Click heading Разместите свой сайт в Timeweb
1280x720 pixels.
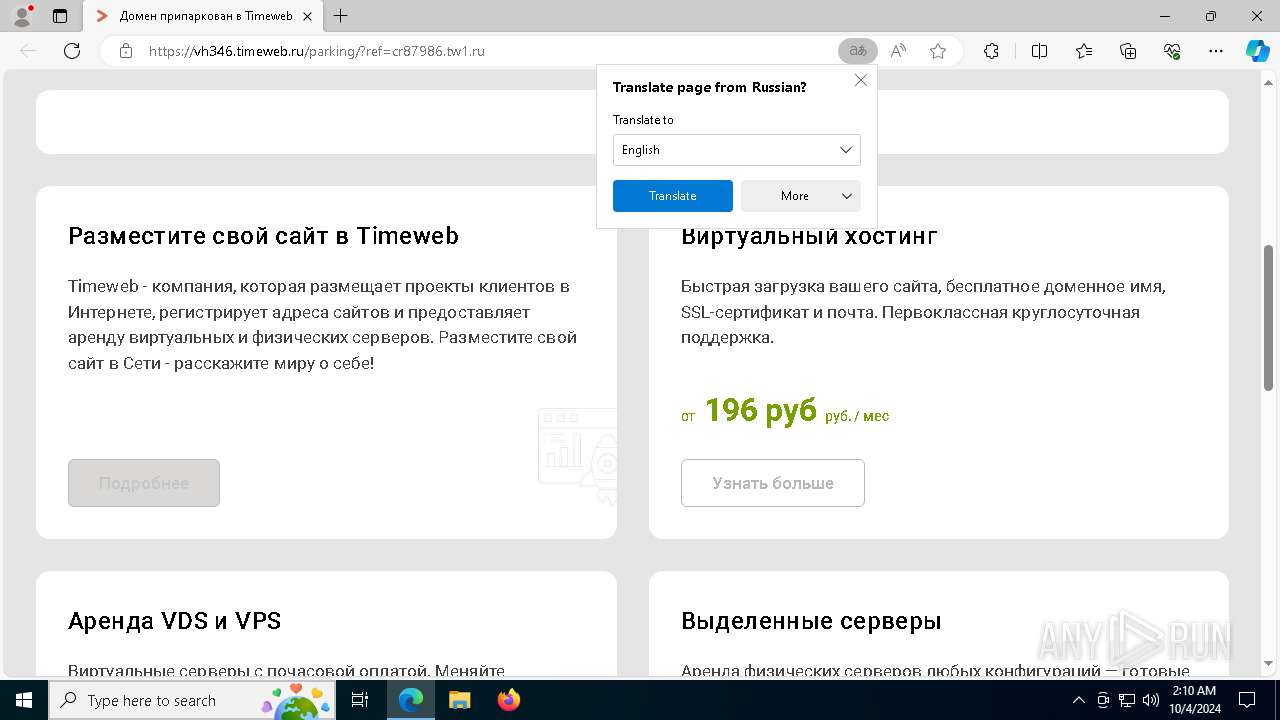(x=263, y=236)
